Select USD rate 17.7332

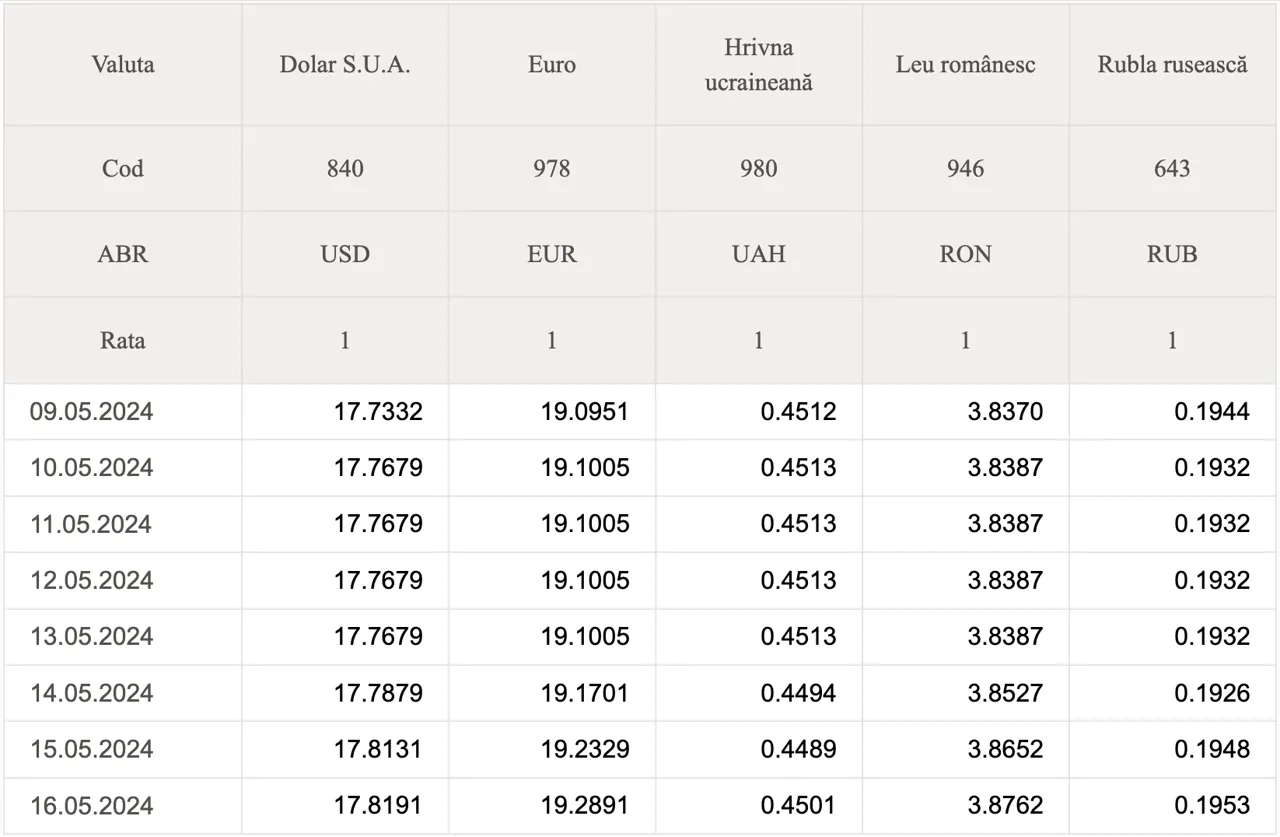coord(378,411)
